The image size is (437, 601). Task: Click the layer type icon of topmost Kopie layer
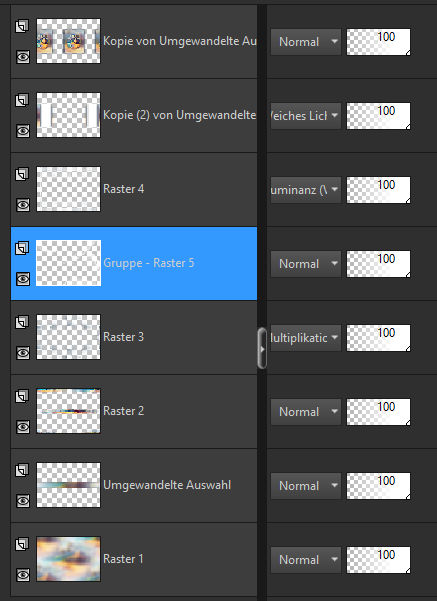pos(22,26)
